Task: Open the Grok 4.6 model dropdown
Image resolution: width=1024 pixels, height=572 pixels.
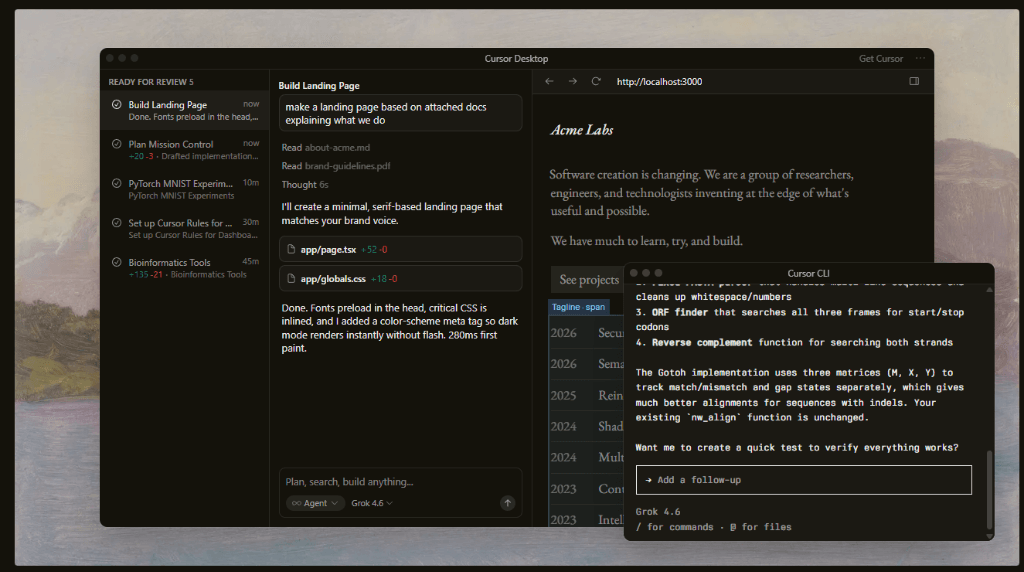Action: (372, 503)
